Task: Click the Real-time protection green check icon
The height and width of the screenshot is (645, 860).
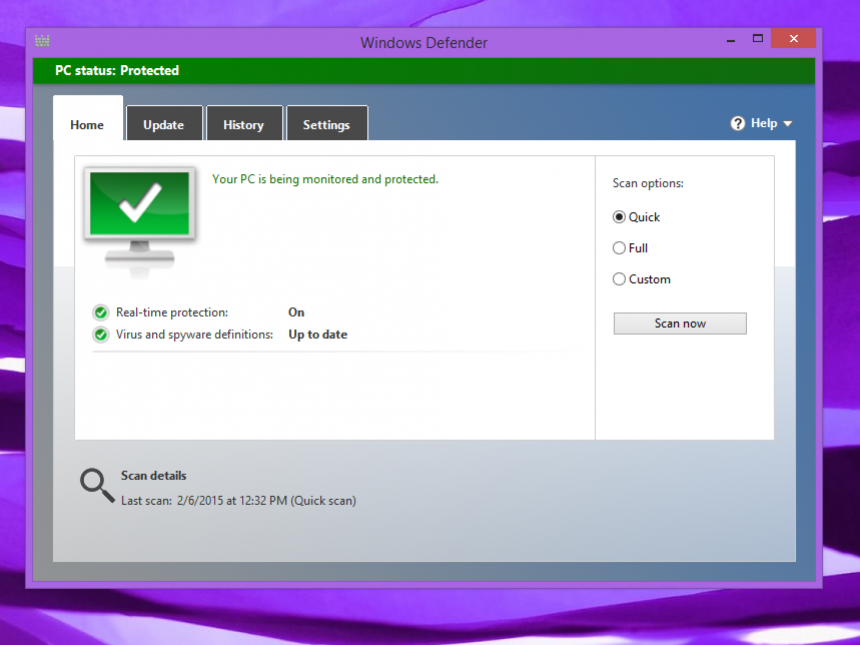Action: point(100,313)
